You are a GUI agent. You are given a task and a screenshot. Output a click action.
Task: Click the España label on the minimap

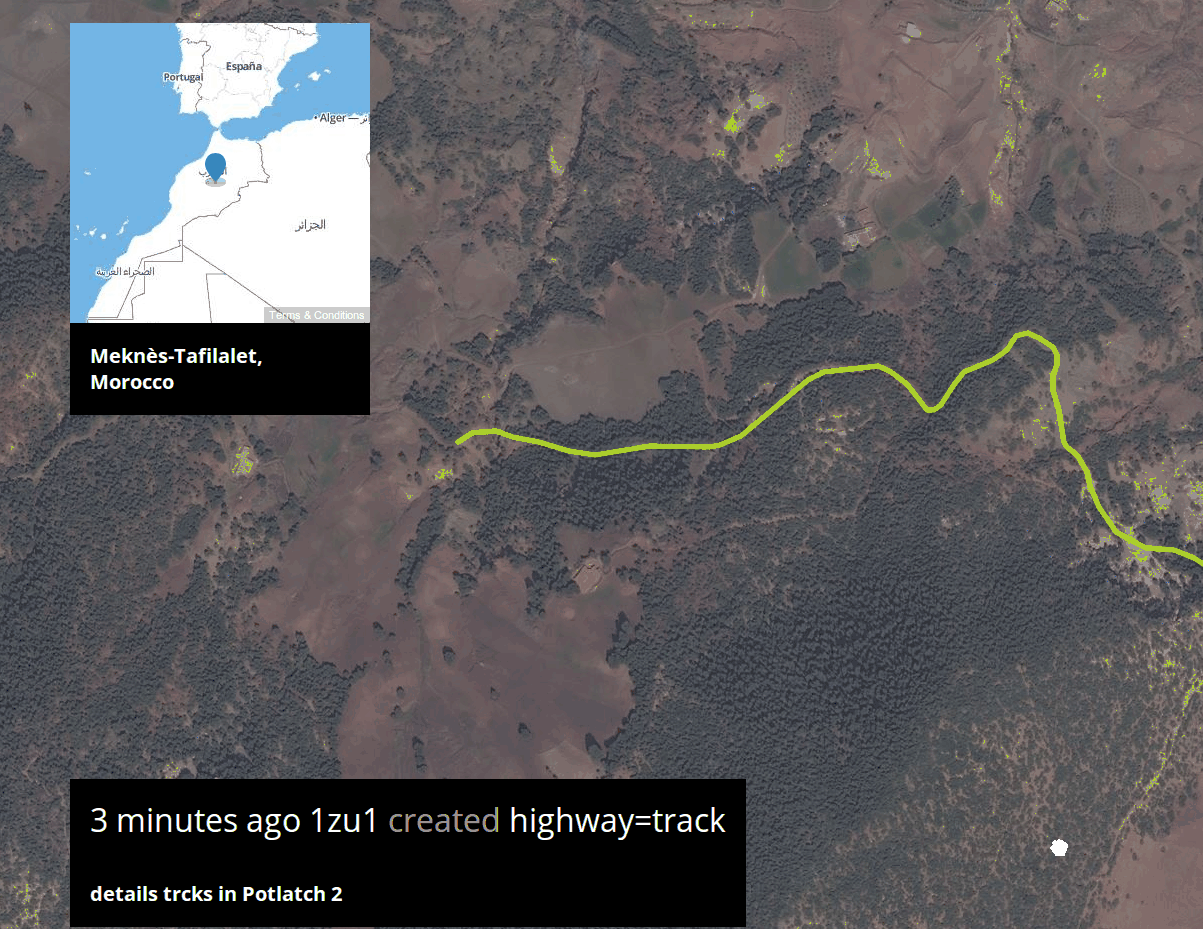pos(243,65)
